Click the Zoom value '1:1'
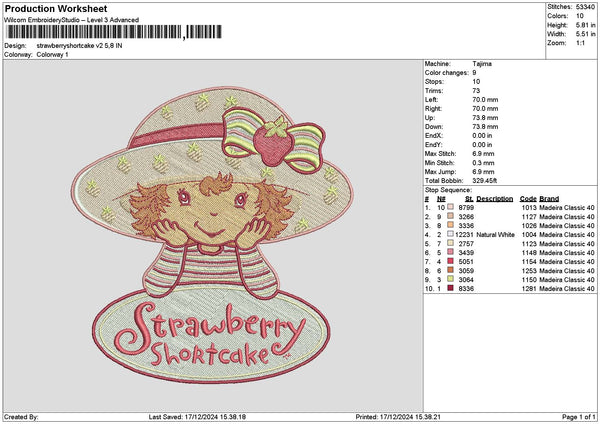The image size is (600, 424). click(x=580, y=43)
